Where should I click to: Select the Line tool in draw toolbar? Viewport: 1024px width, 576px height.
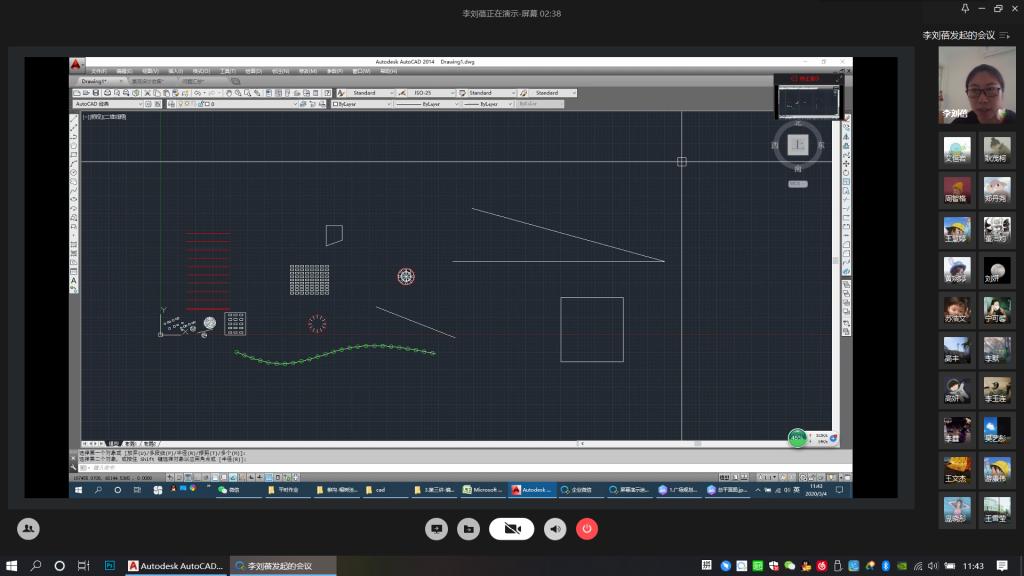[74, 120]
